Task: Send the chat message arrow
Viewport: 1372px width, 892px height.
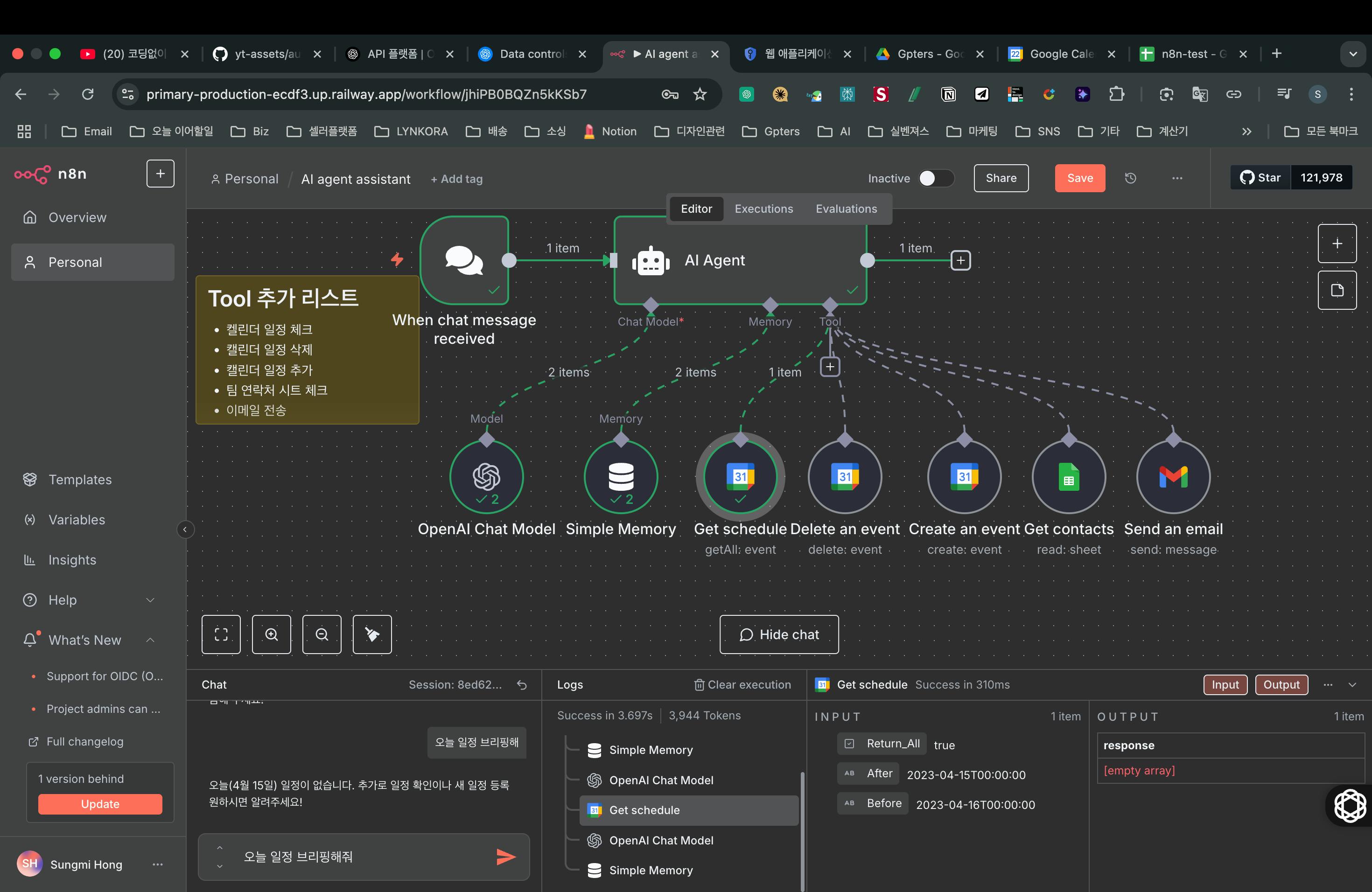Action: [x=505, y=856]
